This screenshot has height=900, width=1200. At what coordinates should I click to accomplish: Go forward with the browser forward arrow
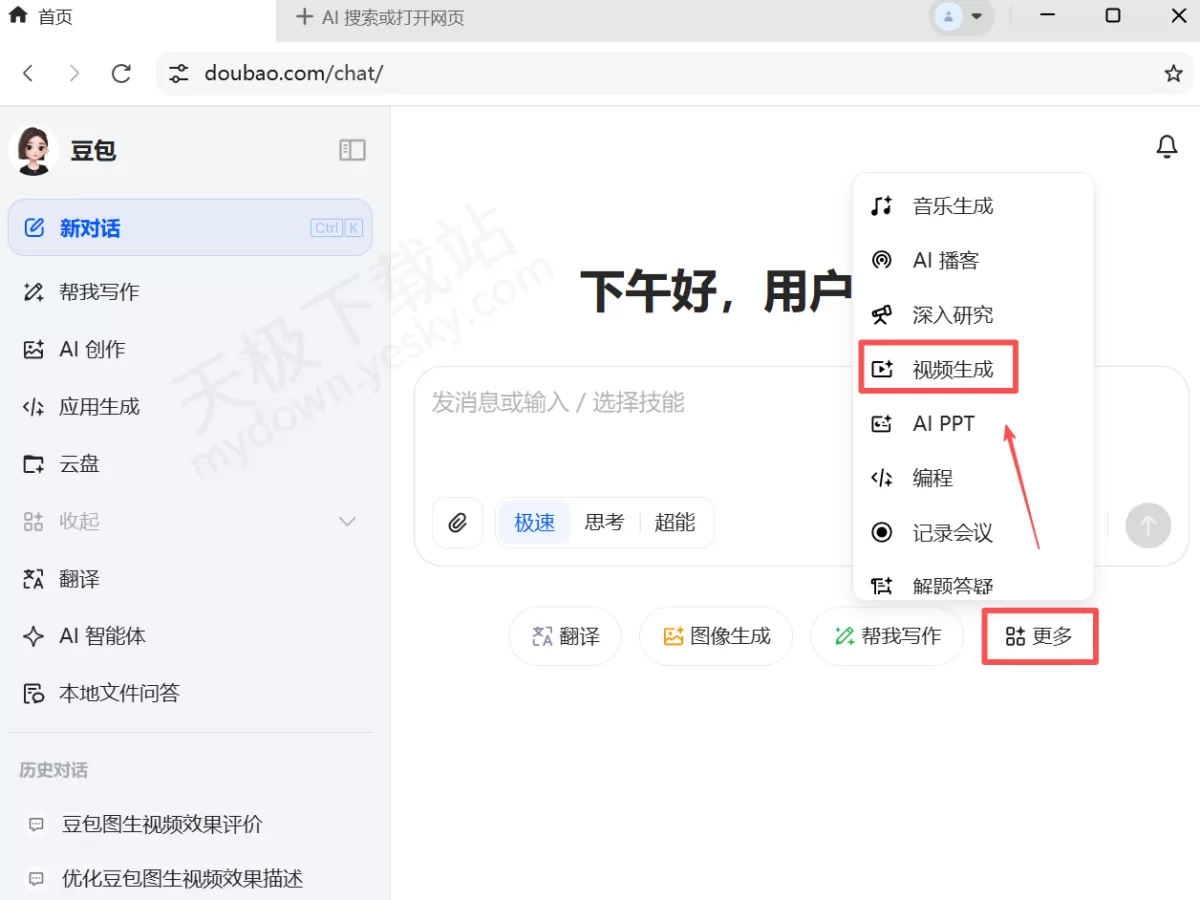[74, 73]
